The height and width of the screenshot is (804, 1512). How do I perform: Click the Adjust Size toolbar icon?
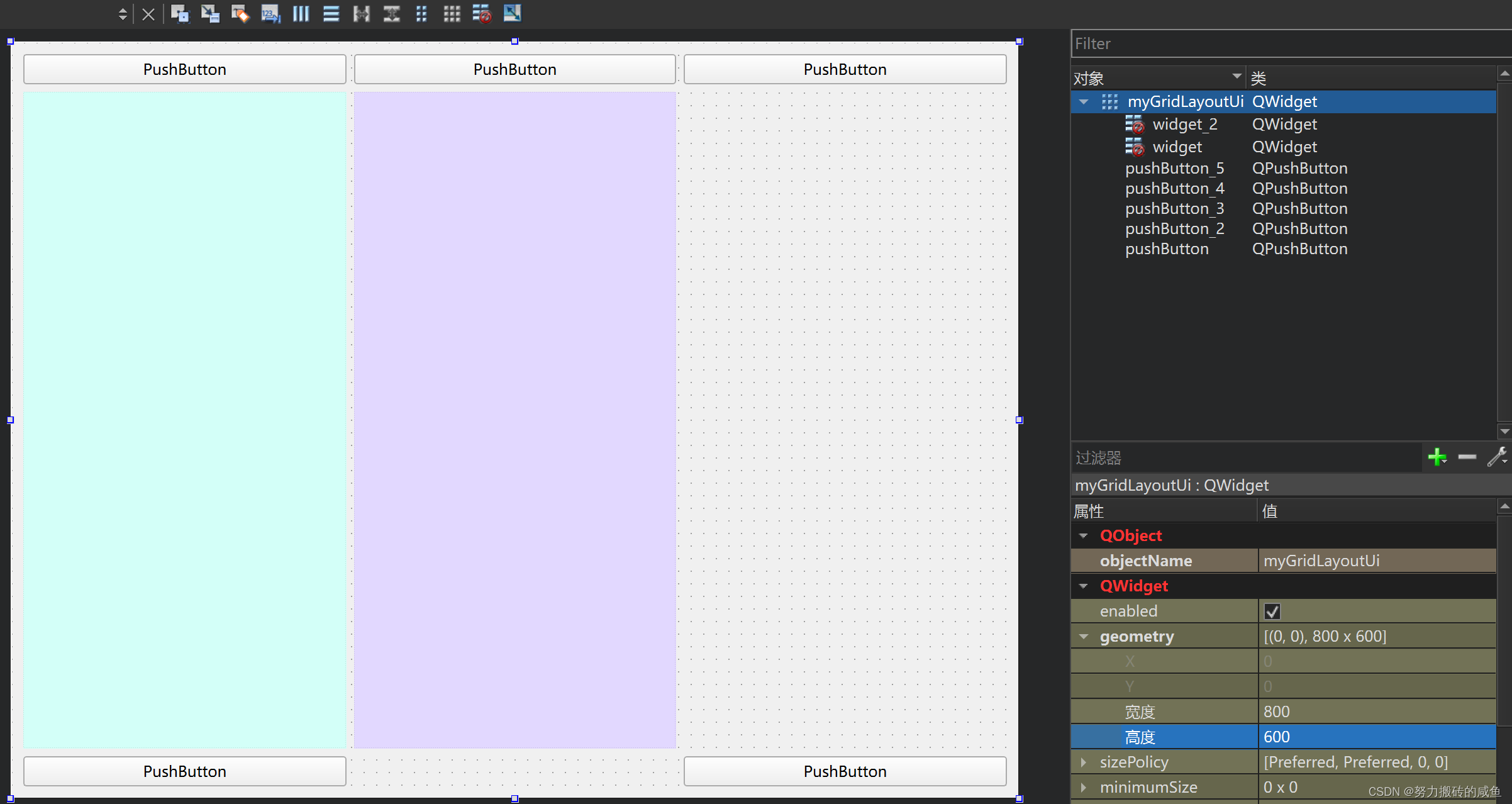[512, 14]
